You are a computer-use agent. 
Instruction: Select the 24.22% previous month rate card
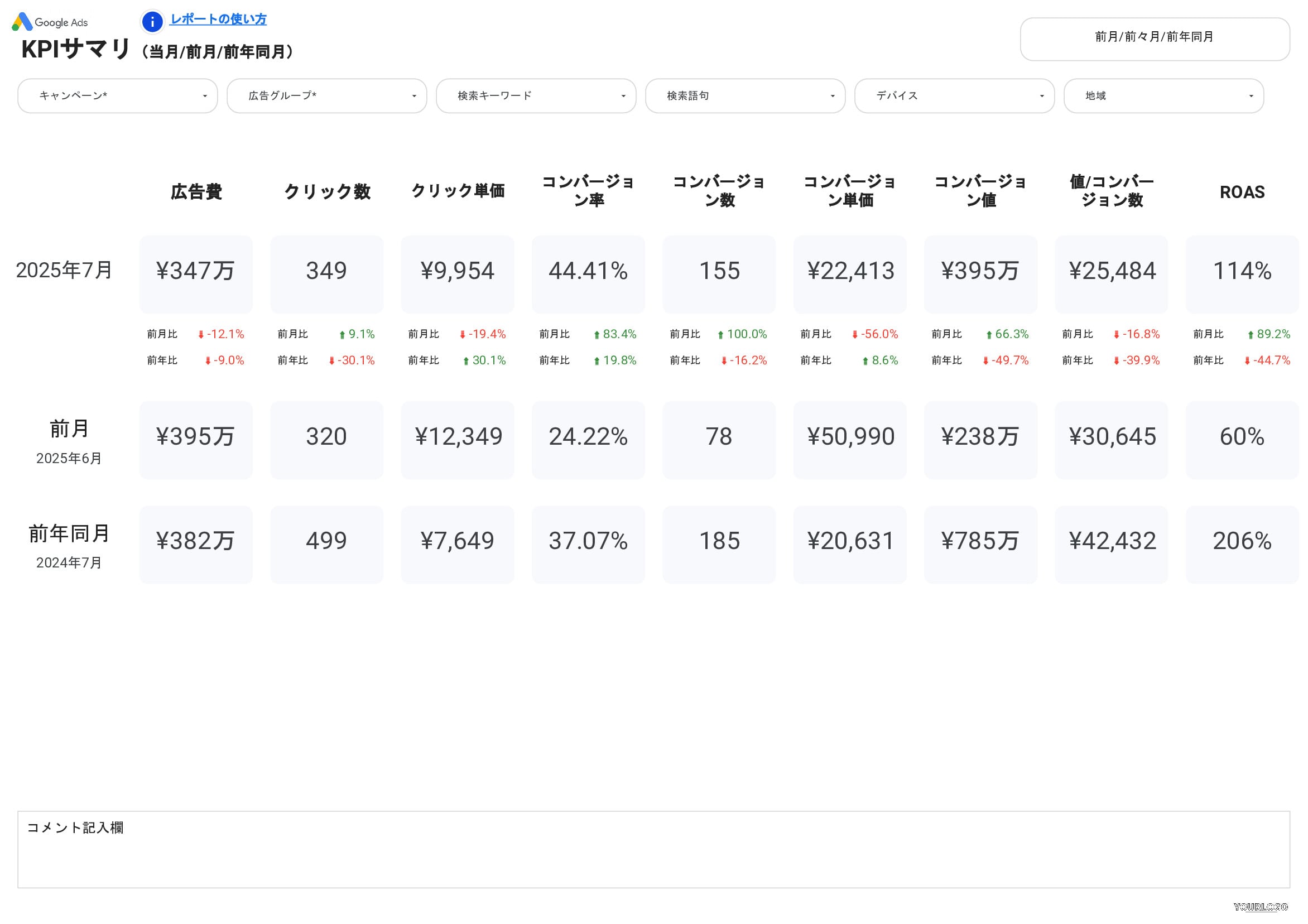click(x=589, y=440)
